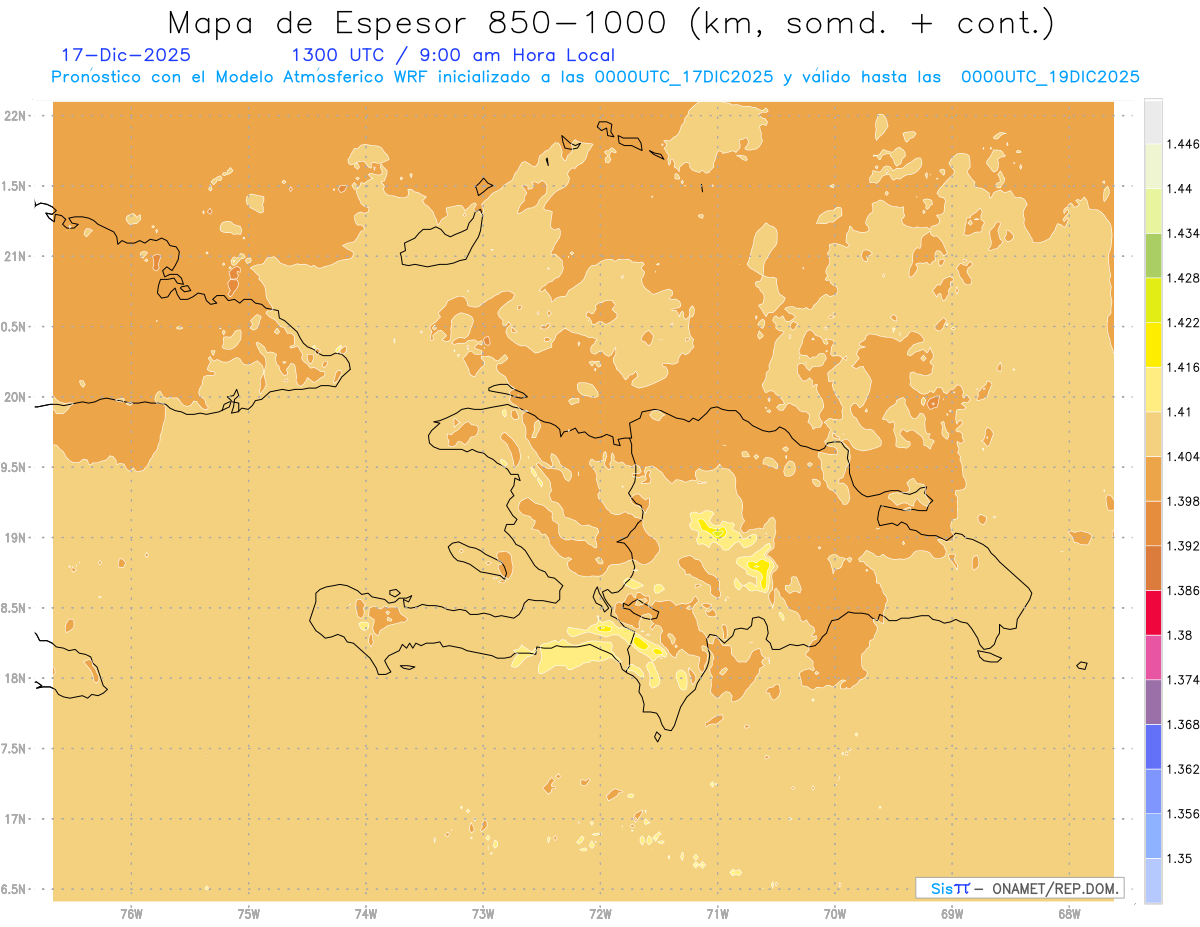The height and width of the screenshot is (927, 1200).
Task: Click the "1.428" colorbar value
Action: coord(1181,278)
